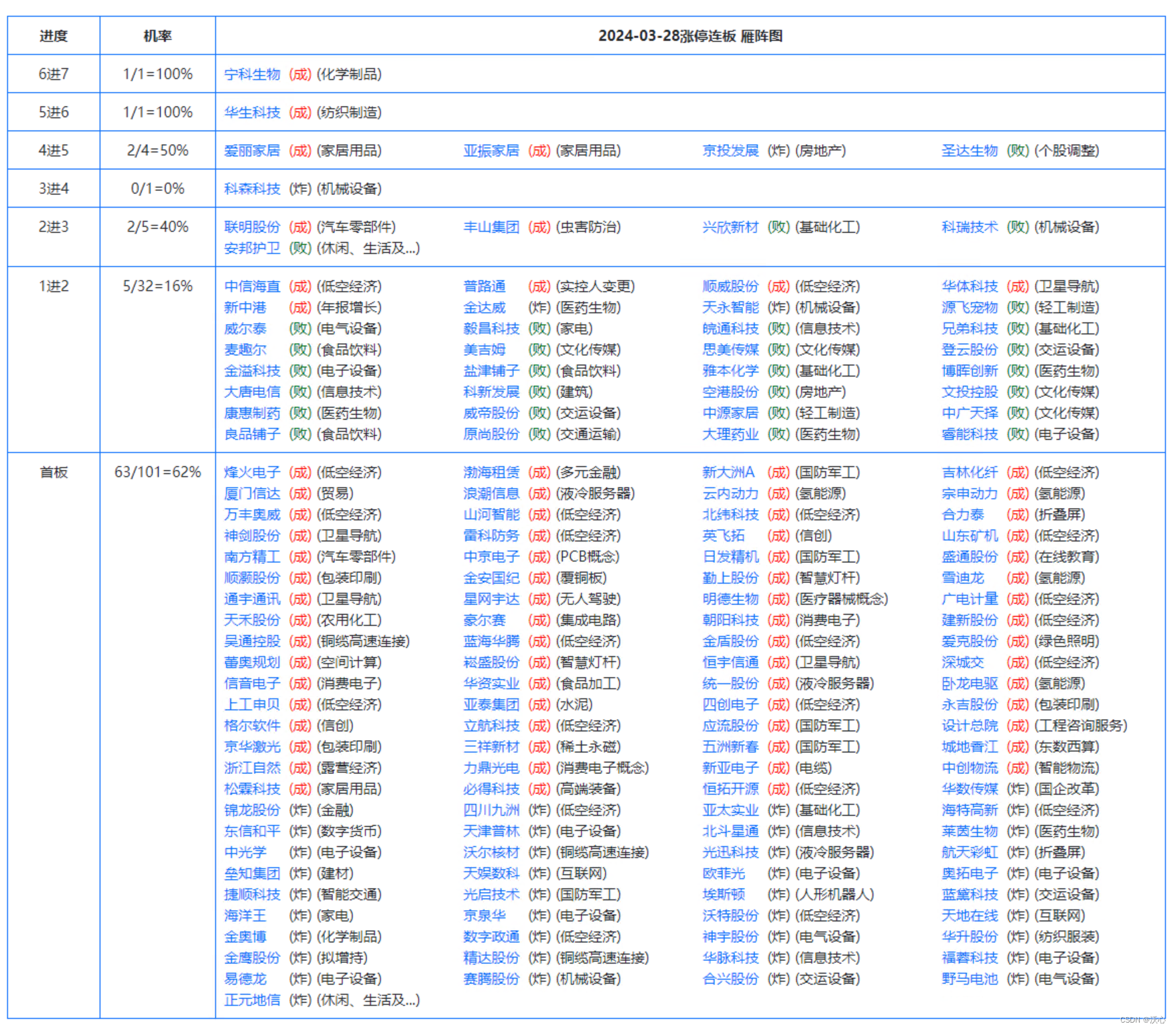Click the 埃斯顿 link
This screenshot has width=1176, height=1030.
click(724, 895)
